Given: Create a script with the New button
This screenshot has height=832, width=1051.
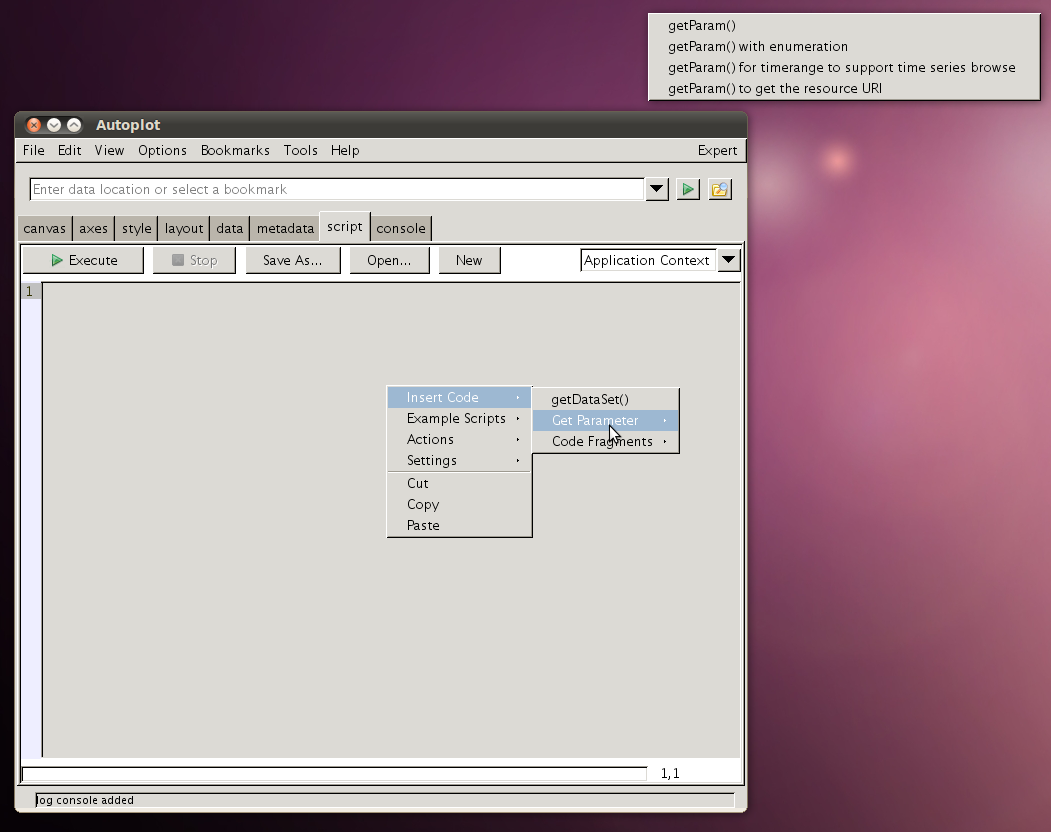Looking at the screenshot, I should (469, 259).
